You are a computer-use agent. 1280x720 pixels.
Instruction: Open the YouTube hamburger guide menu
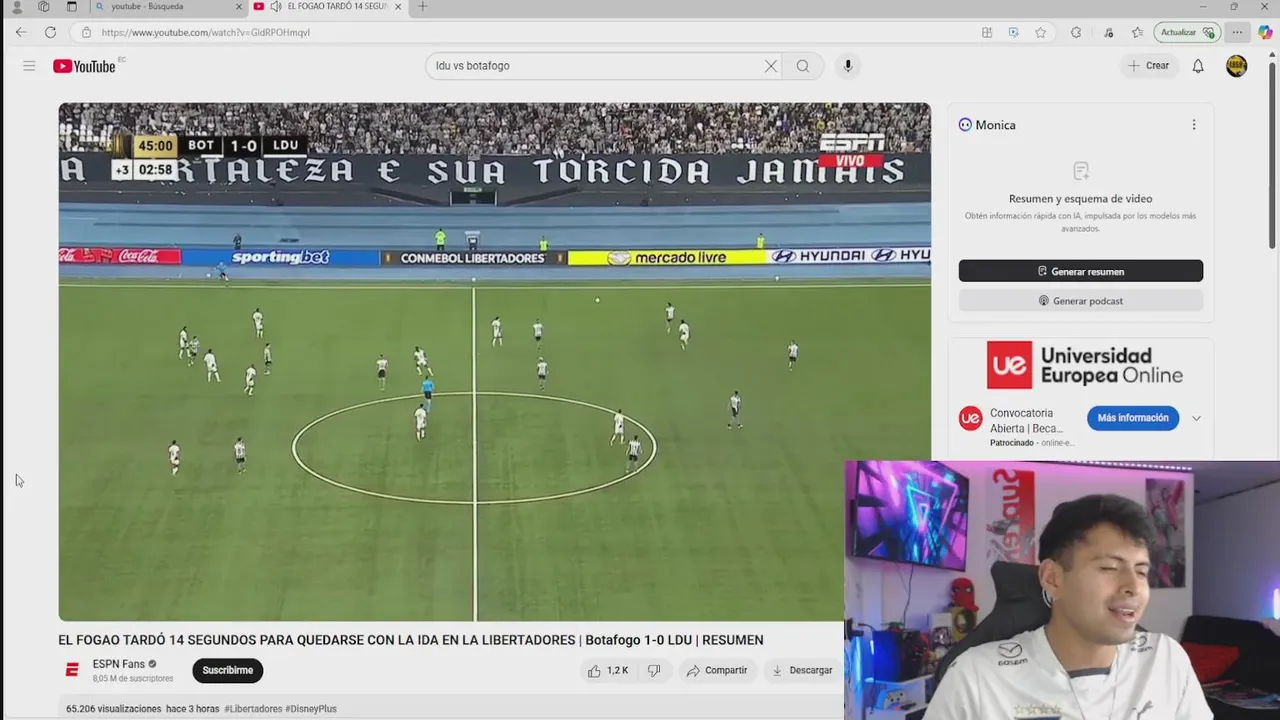coord(29,66)
